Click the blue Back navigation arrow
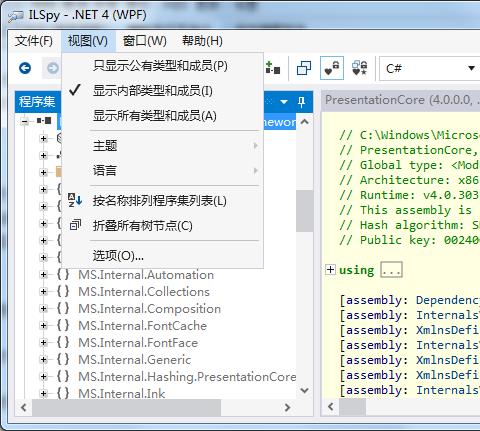The height and width of the screenshot is (431, 480). [25, 68]
